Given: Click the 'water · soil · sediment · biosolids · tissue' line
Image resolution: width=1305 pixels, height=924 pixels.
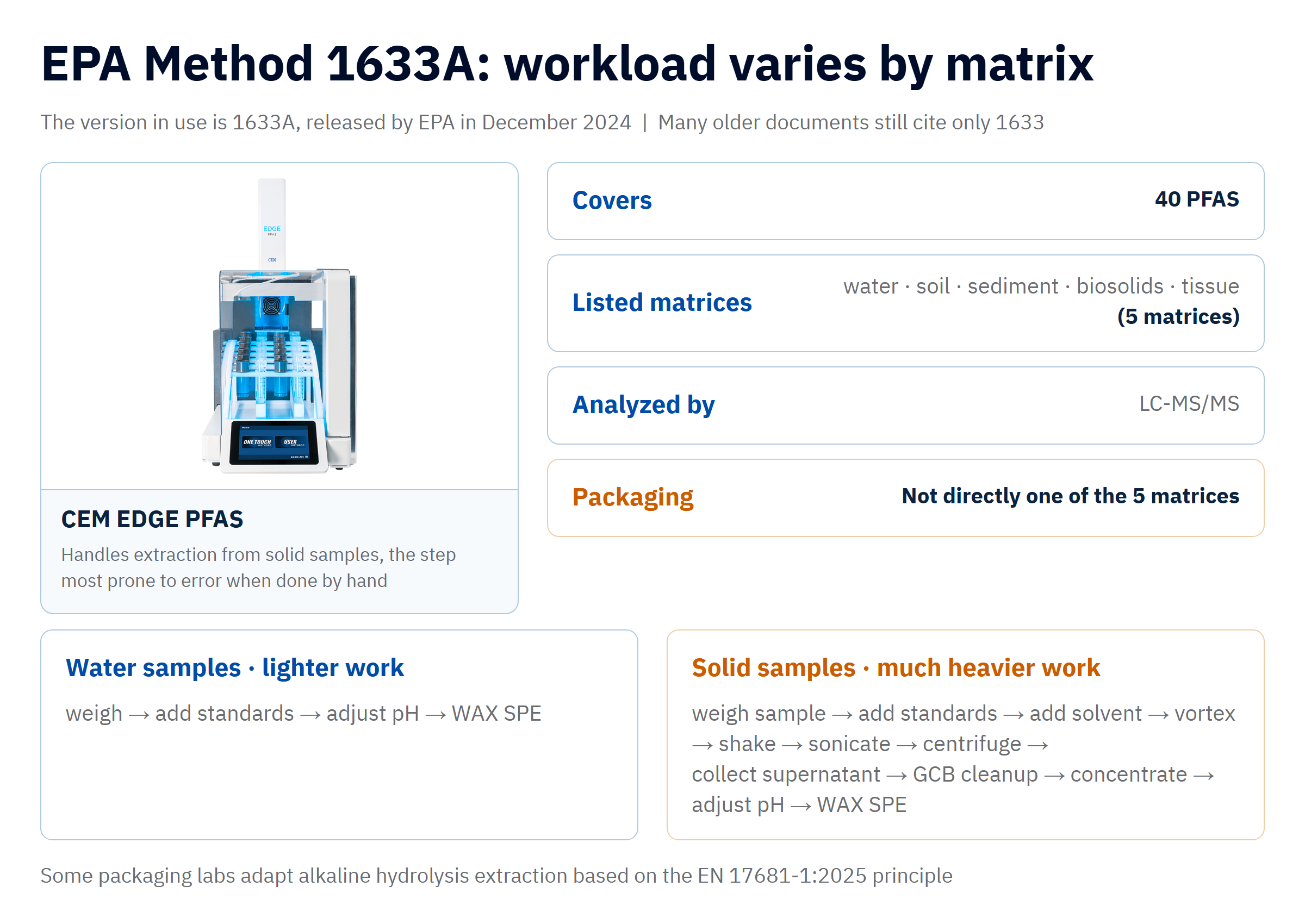Looking at the screenshot, I should pos(1040,285).
